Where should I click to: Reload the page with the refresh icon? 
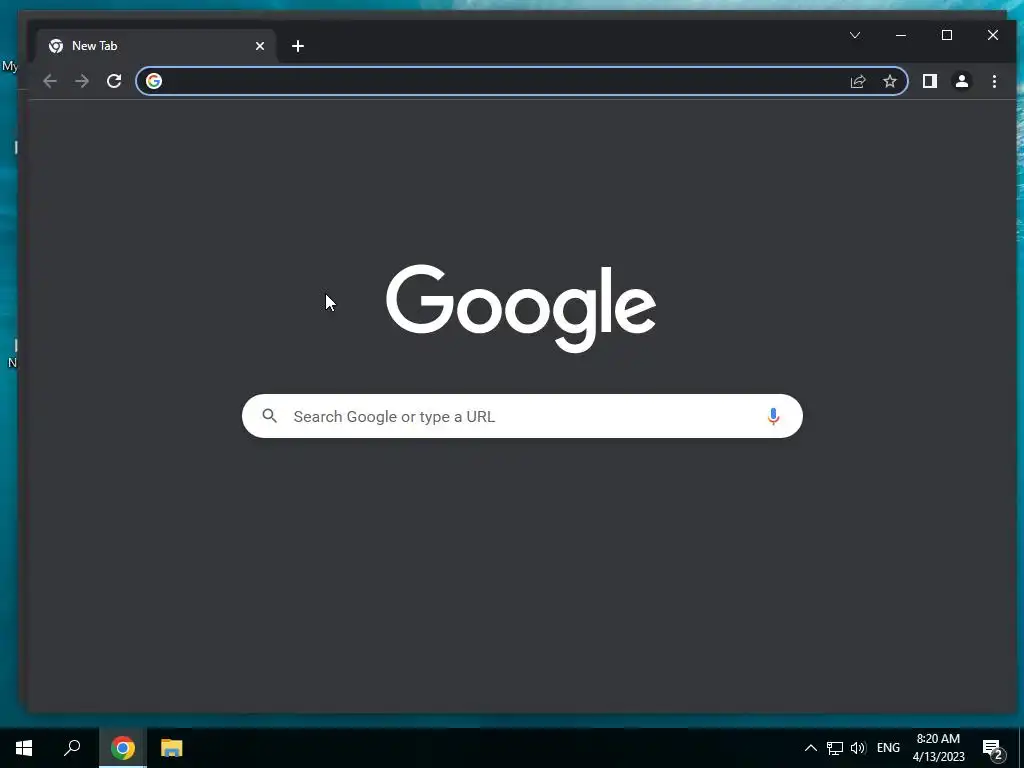click(x=114, y=81)
